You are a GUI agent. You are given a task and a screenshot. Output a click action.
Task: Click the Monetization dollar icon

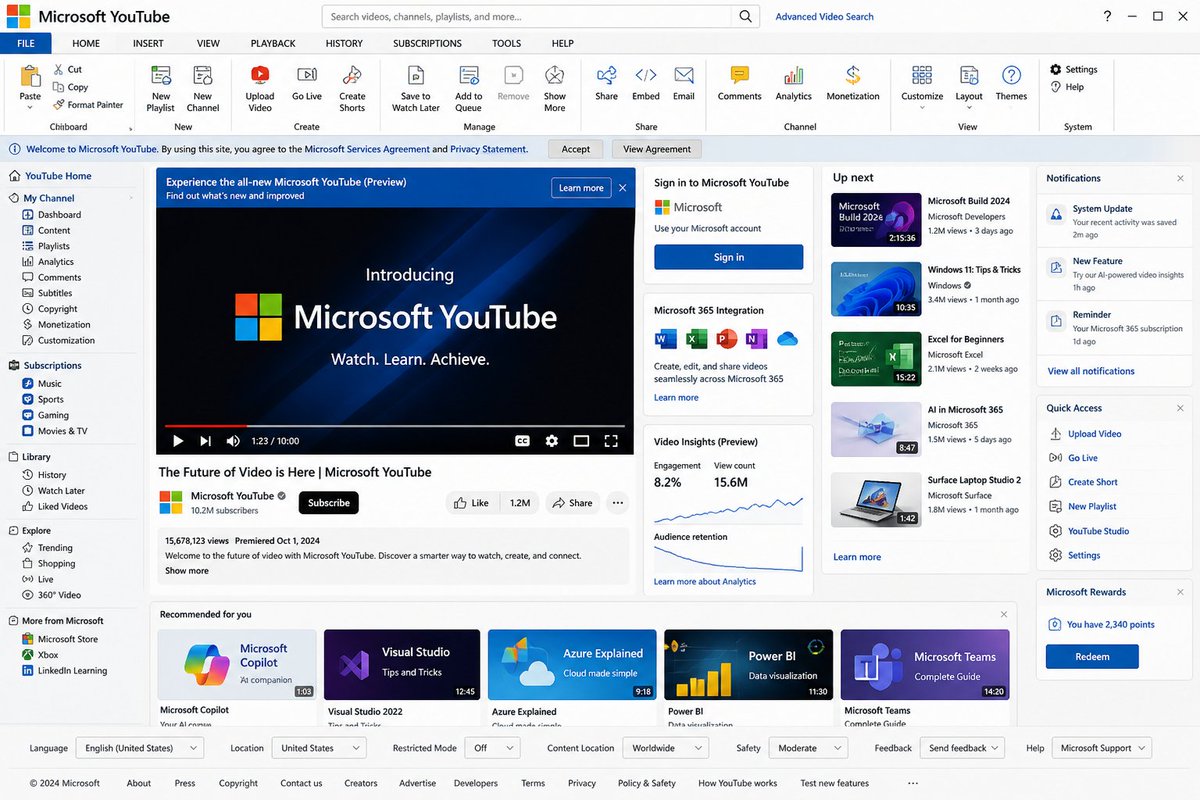click(x=853, y=75)
